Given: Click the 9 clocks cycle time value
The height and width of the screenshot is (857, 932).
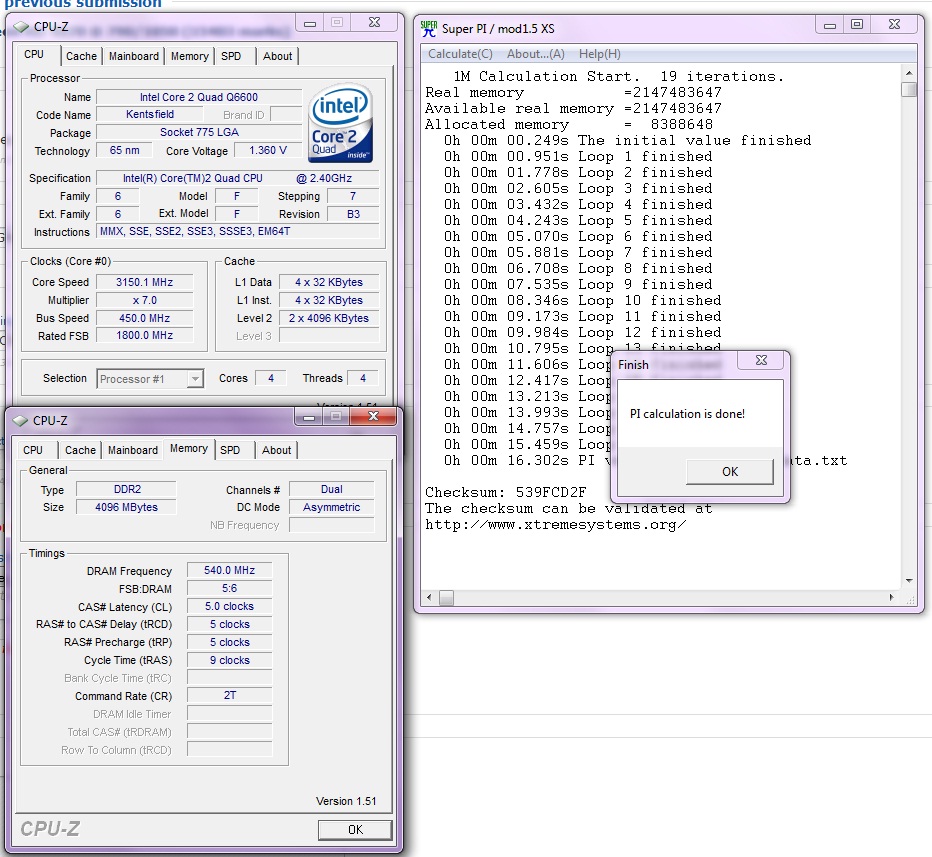Looking at the screenshot, I should point(229,660).
